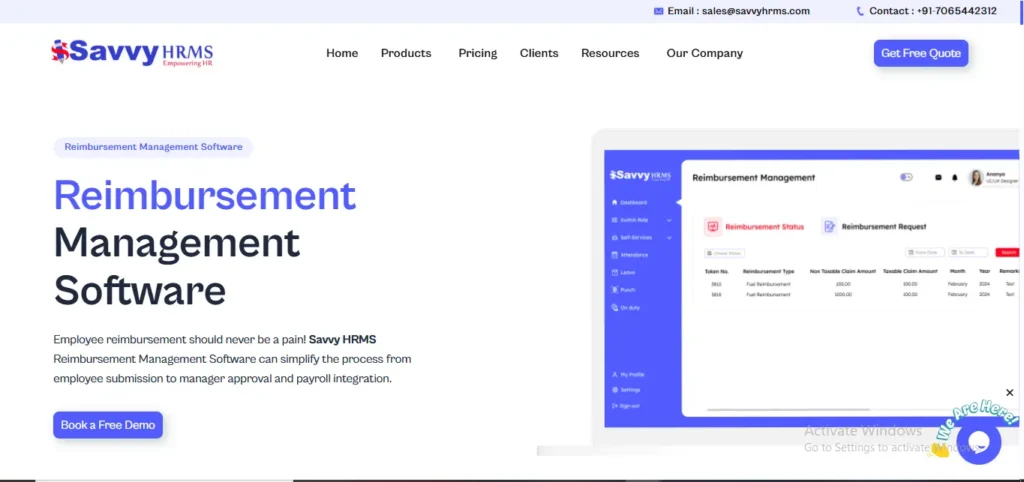This screenshot has width=1024, height=482.
Task: Open the Pricing page
Action: tap(477, 53)
